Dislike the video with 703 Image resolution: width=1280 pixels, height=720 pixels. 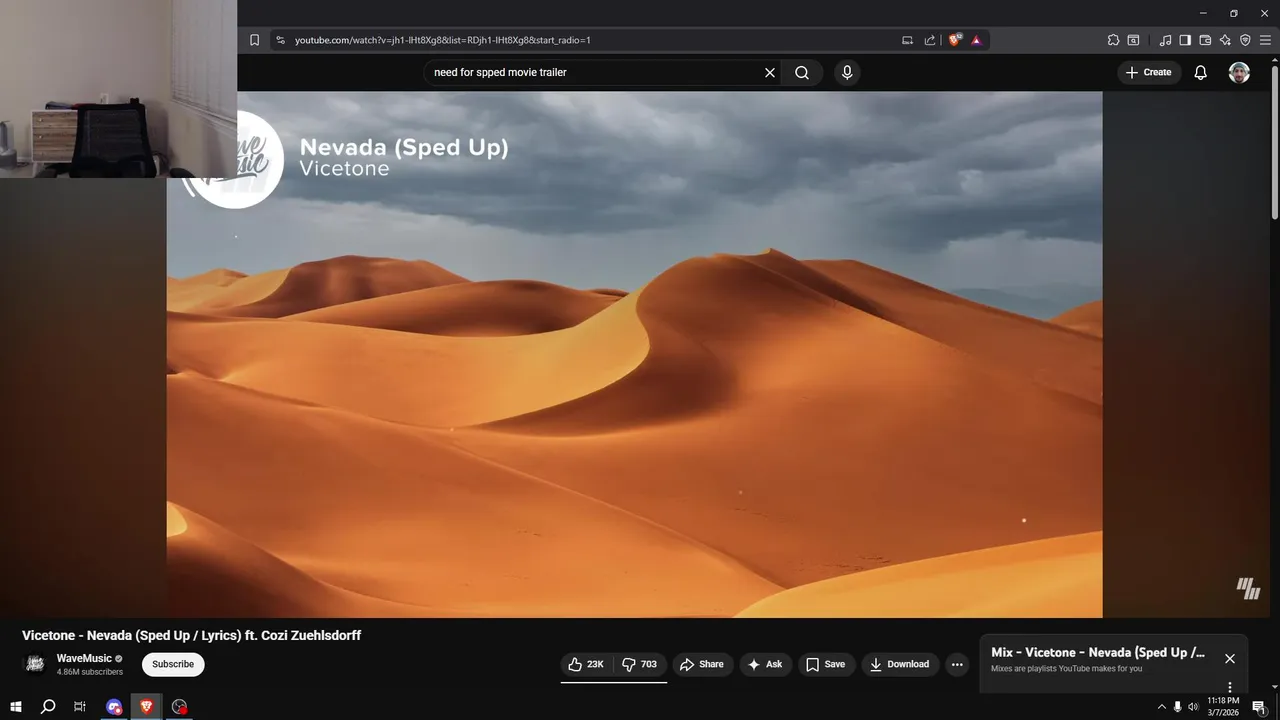(x=640, y=664)
